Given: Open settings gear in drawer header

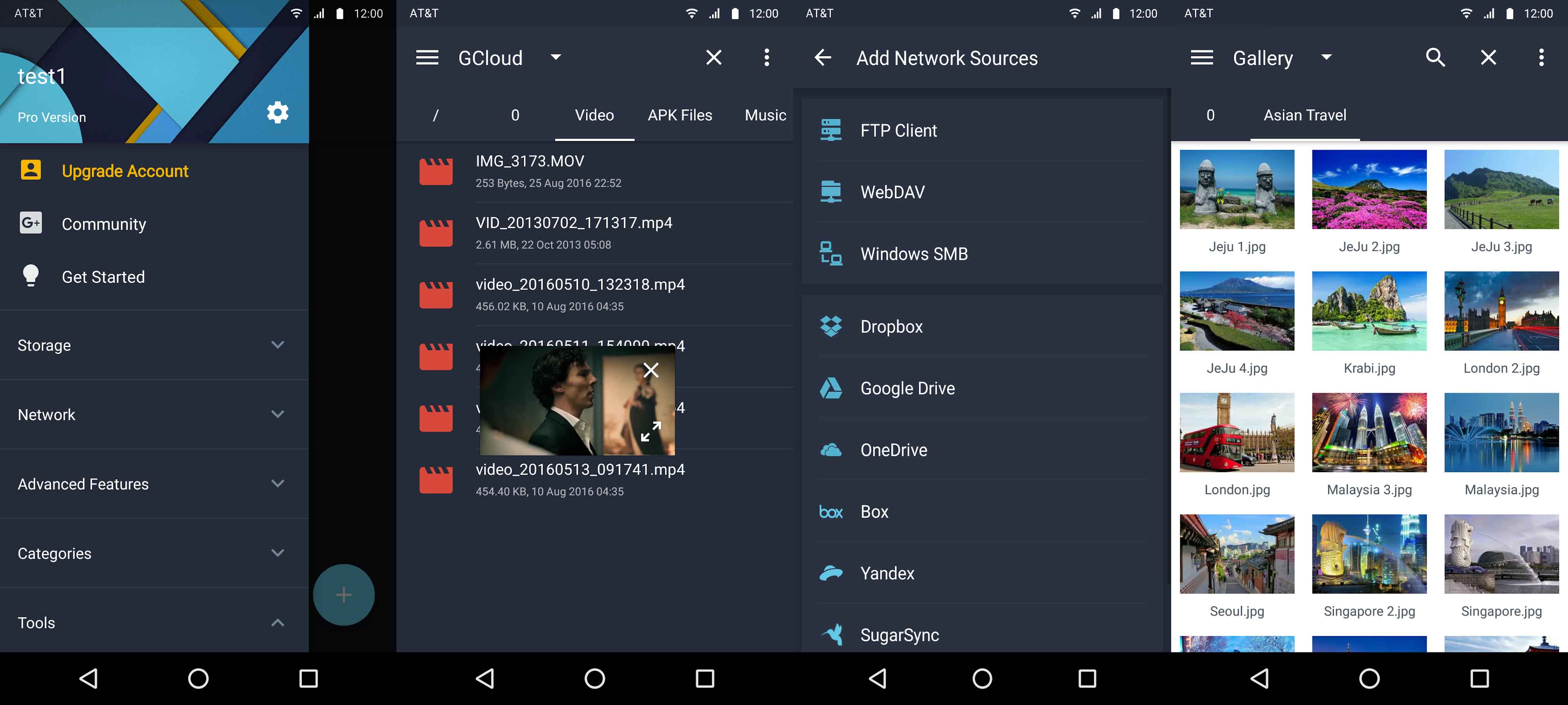Looking at the screenshot, I should (277, 113).
